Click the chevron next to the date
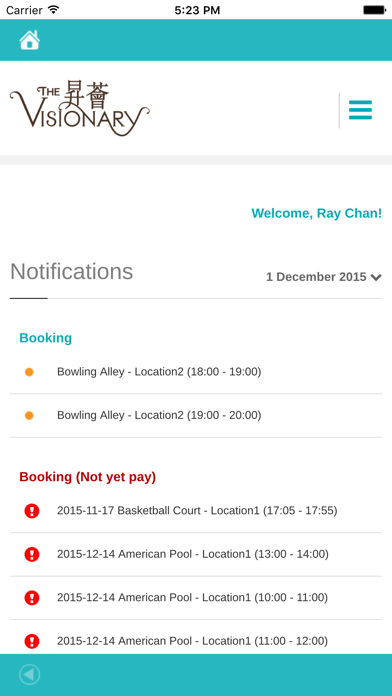Image resolution: width=392 pixels, height=696 pixels. [x=376, y=278]
